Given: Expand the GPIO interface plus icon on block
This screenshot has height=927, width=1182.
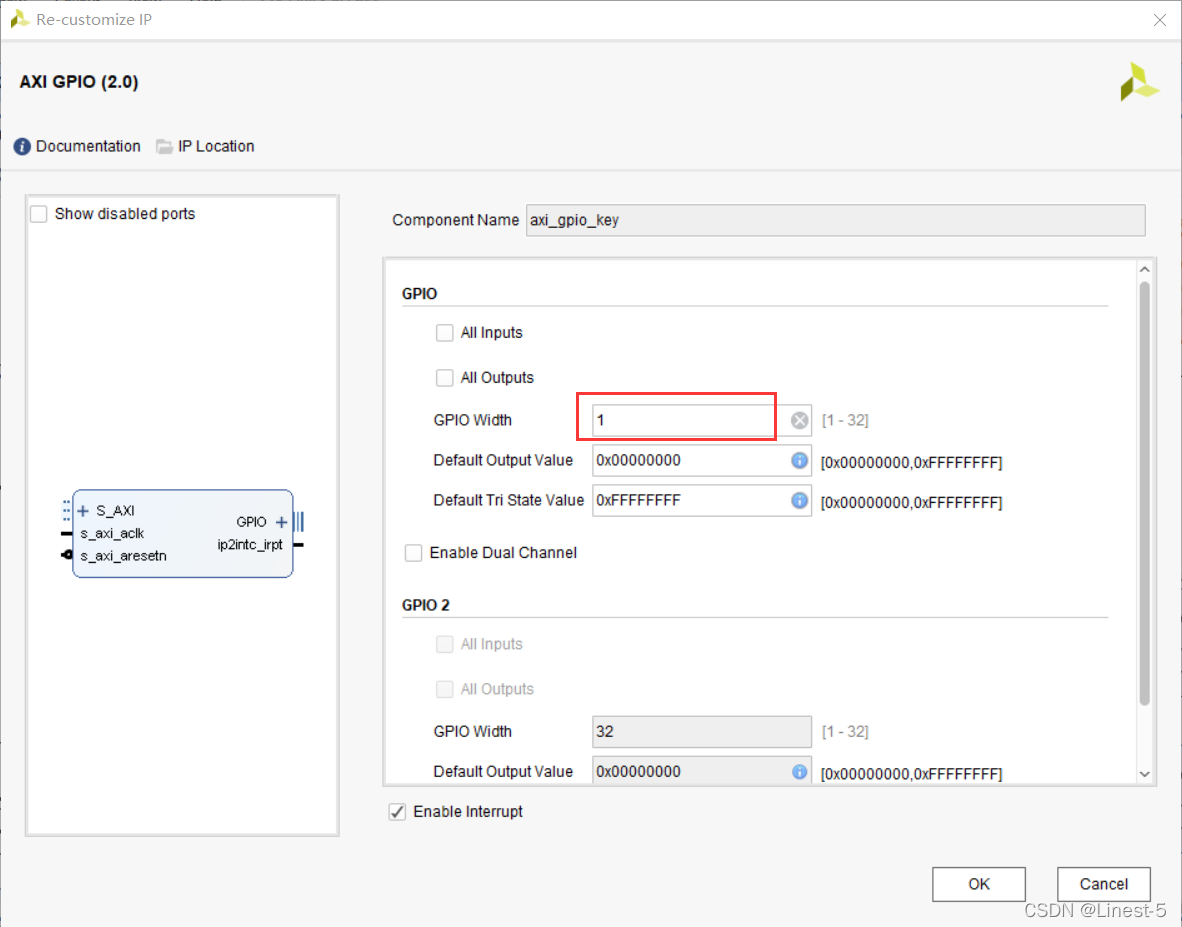Looking at the screenshot, I should pos(281,522).
